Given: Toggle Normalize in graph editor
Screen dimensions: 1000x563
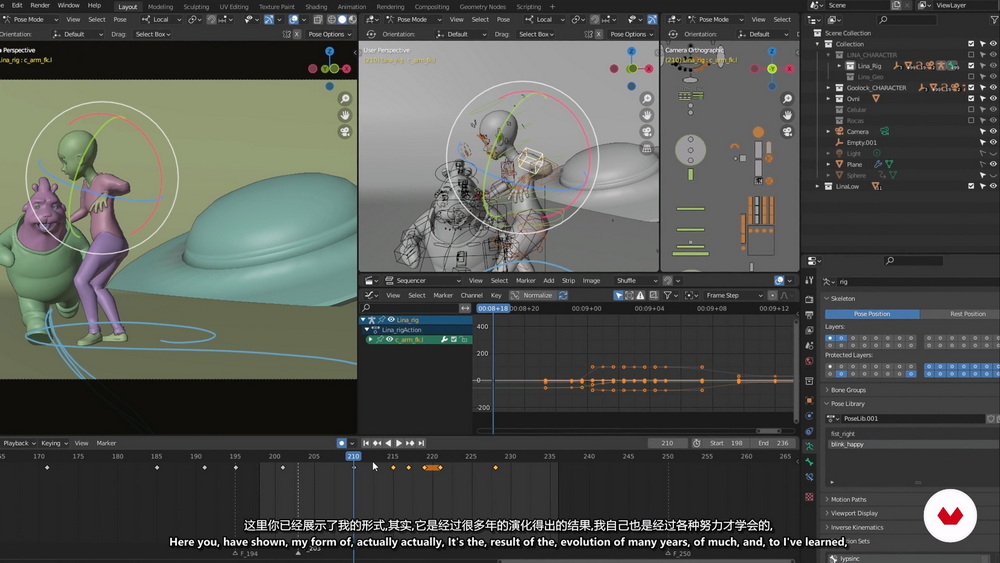Looking at the screenshot, I should tap(533, 295).
